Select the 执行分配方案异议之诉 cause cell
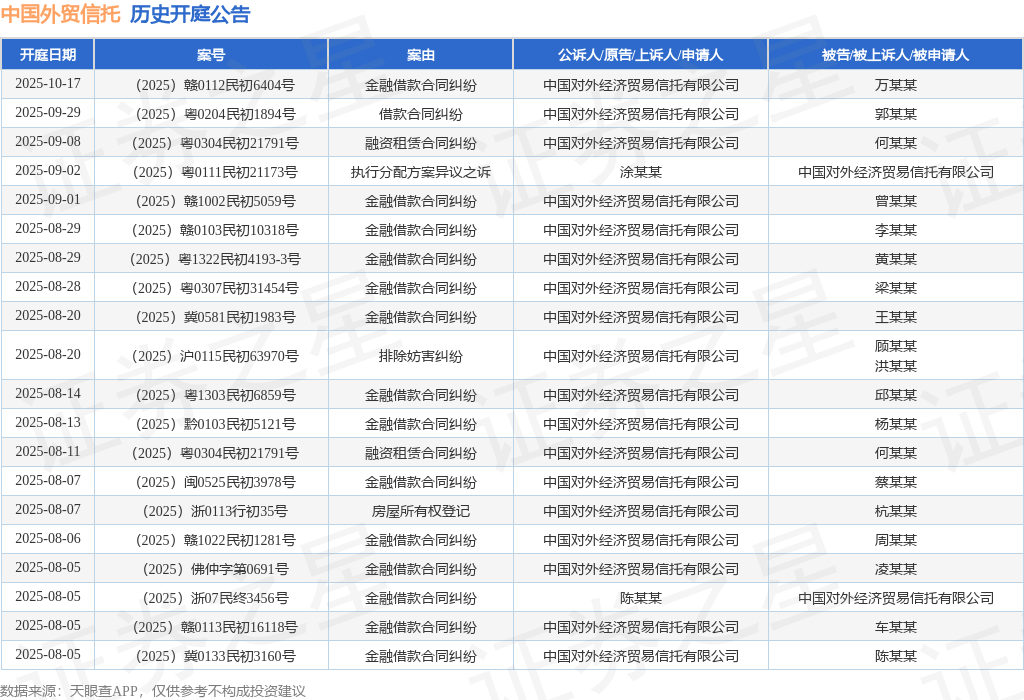The height and width of the screenshot is (700, 1024). point(421,172)
